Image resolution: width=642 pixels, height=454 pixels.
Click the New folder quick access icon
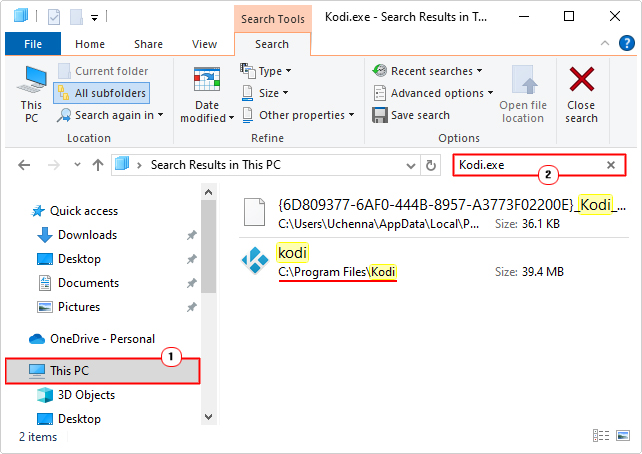point(77,17)
